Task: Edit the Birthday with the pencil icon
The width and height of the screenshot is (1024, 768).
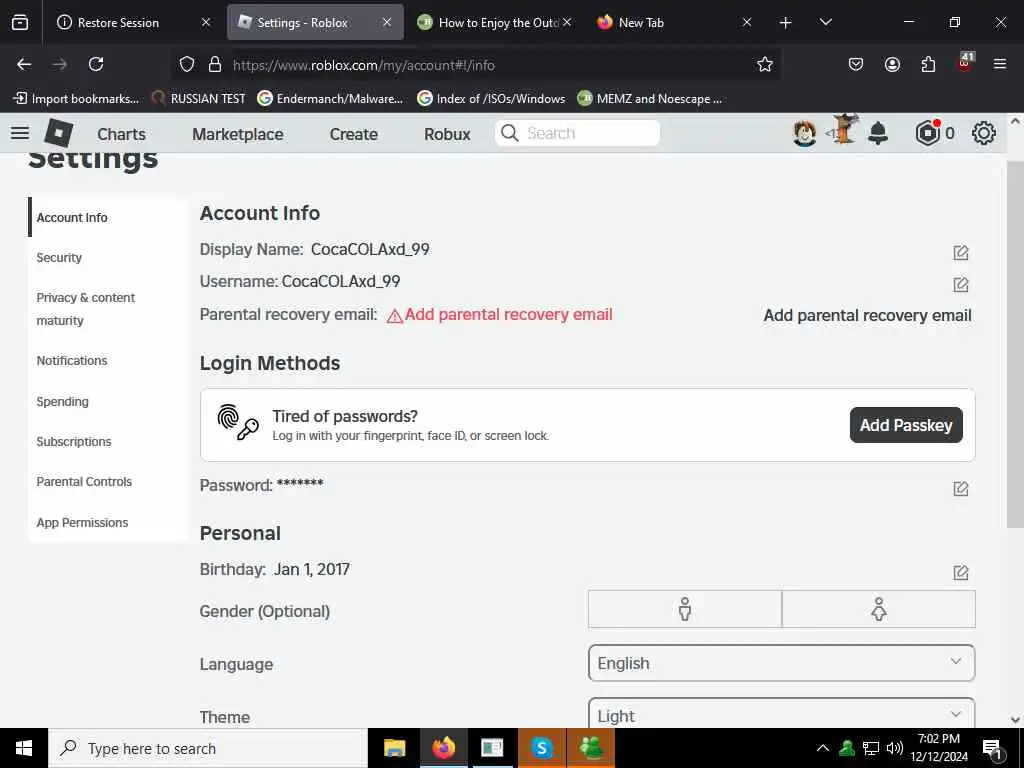Action: pyautogui.click(x=961, y=572)
